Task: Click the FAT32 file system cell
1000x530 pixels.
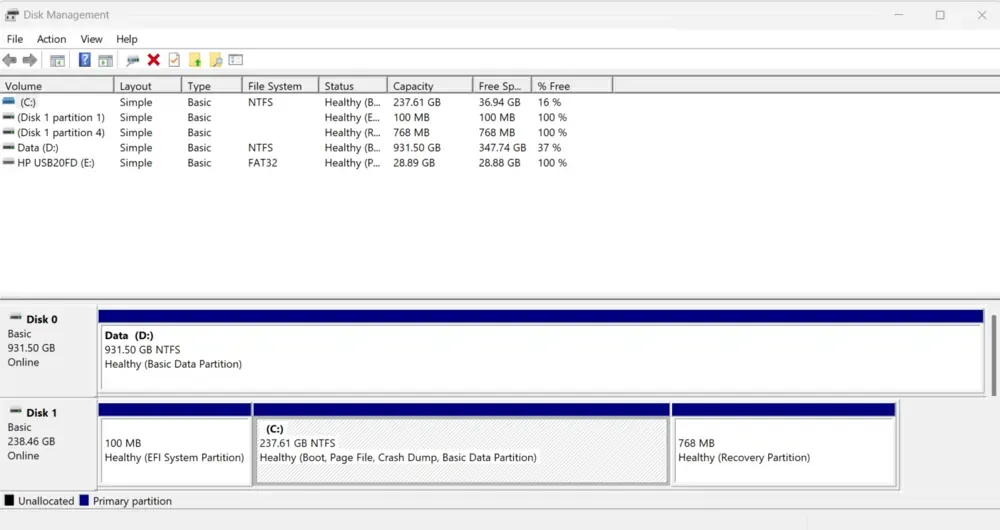Action: pos(262,163)
